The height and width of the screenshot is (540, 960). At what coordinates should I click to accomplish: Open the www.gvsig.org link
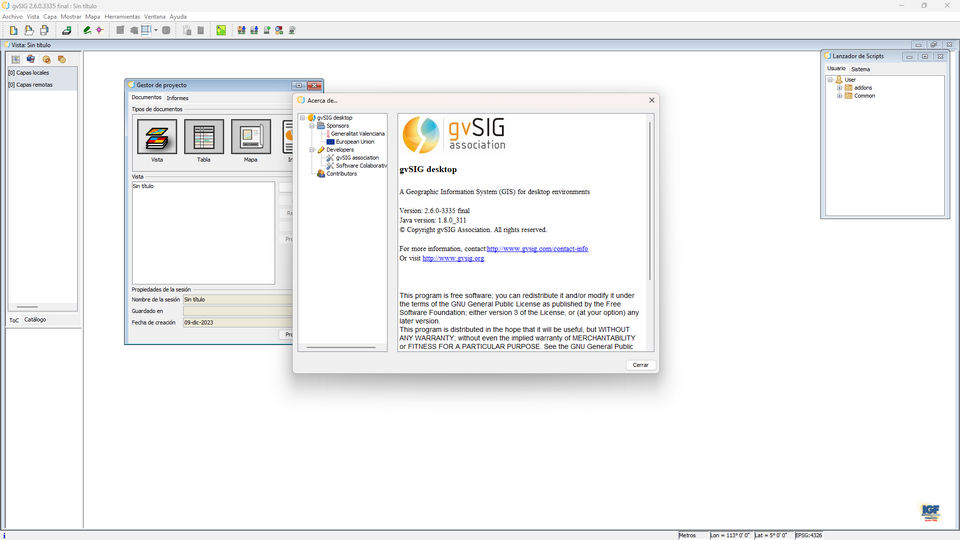(453, 258)
